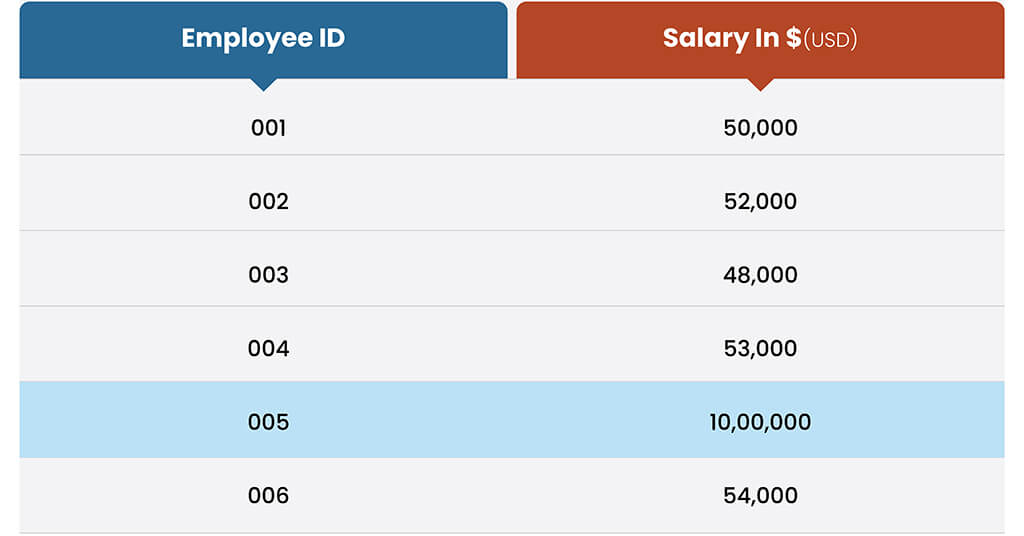Screen dimensions: 1024x536
Task: Click the Salary In $ column header
Action: (x=760, y=40)
